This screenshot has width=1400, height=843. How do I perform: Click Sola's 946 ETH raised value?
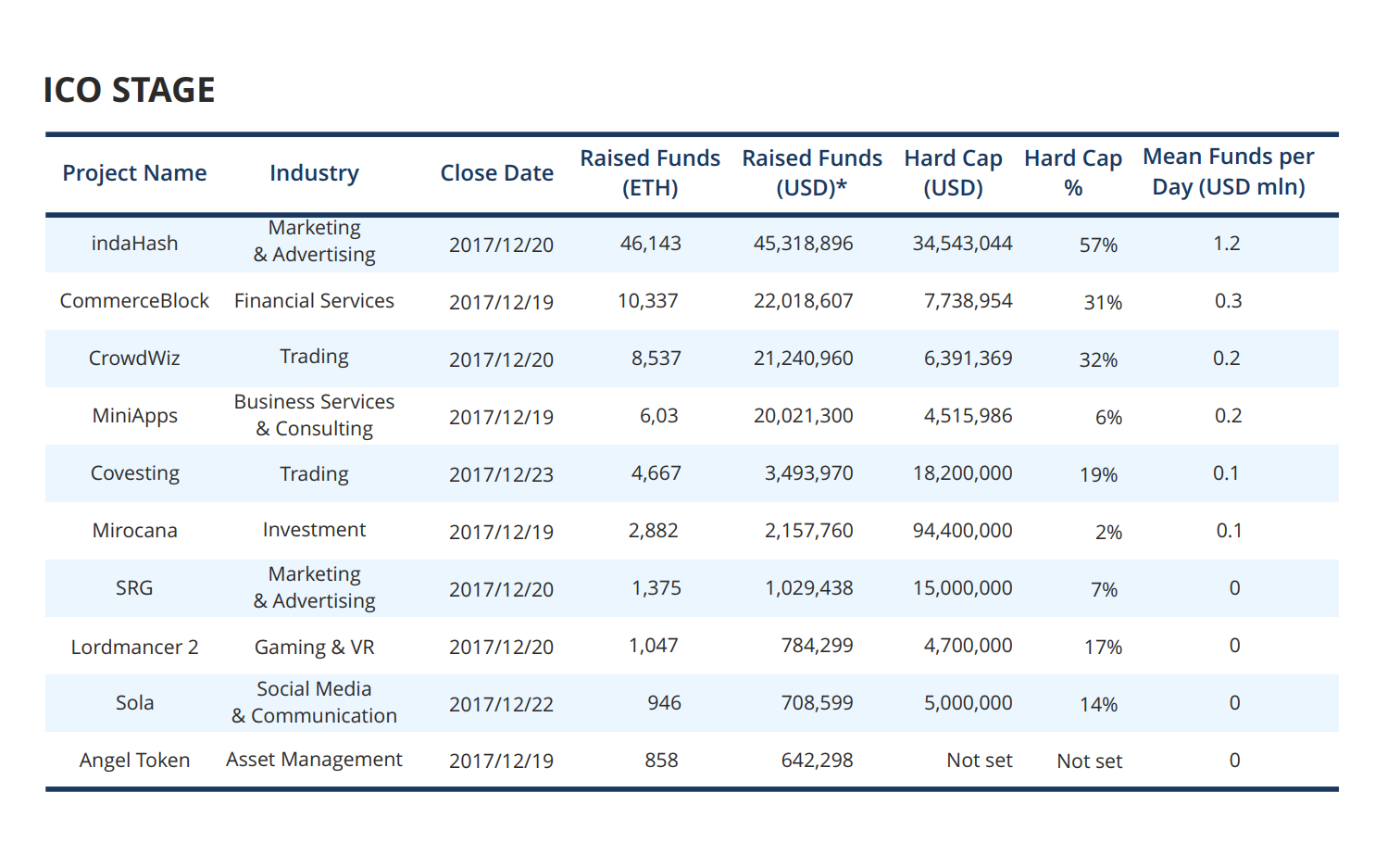[x=665, y=703]
